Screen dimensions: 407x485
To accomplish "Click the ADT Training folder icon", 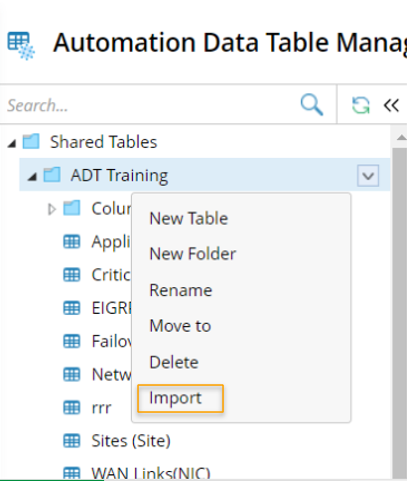I will (x=52, y=175).
